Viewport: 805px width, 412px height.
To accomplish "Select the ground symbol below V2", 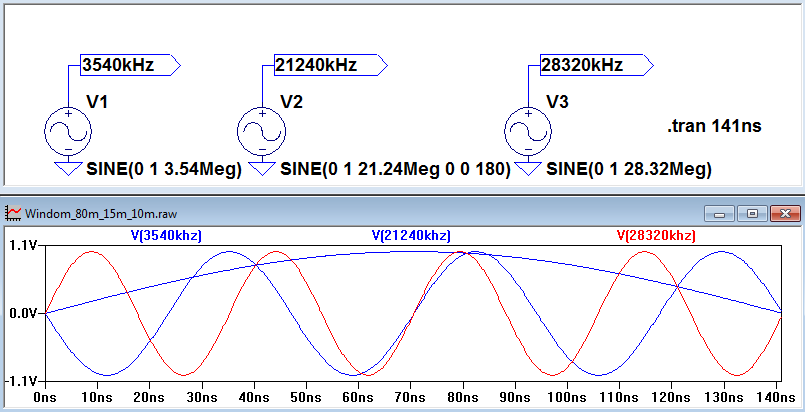I will click(262, 167).
